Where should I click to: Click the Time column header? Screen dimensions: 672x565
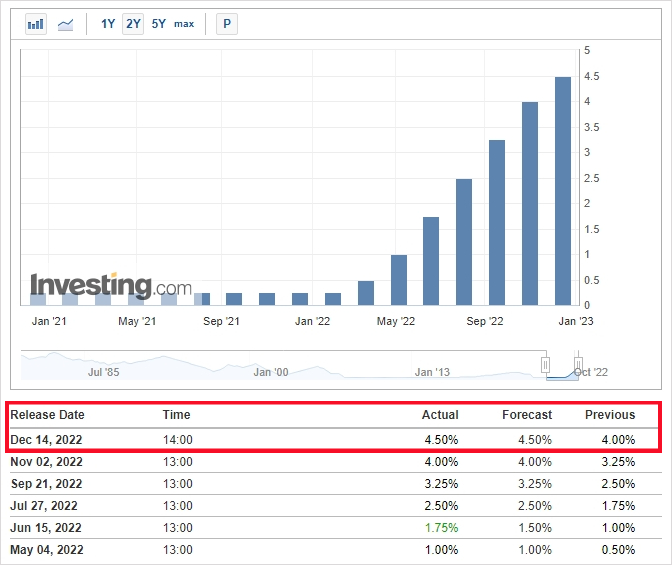coord(176,415)
